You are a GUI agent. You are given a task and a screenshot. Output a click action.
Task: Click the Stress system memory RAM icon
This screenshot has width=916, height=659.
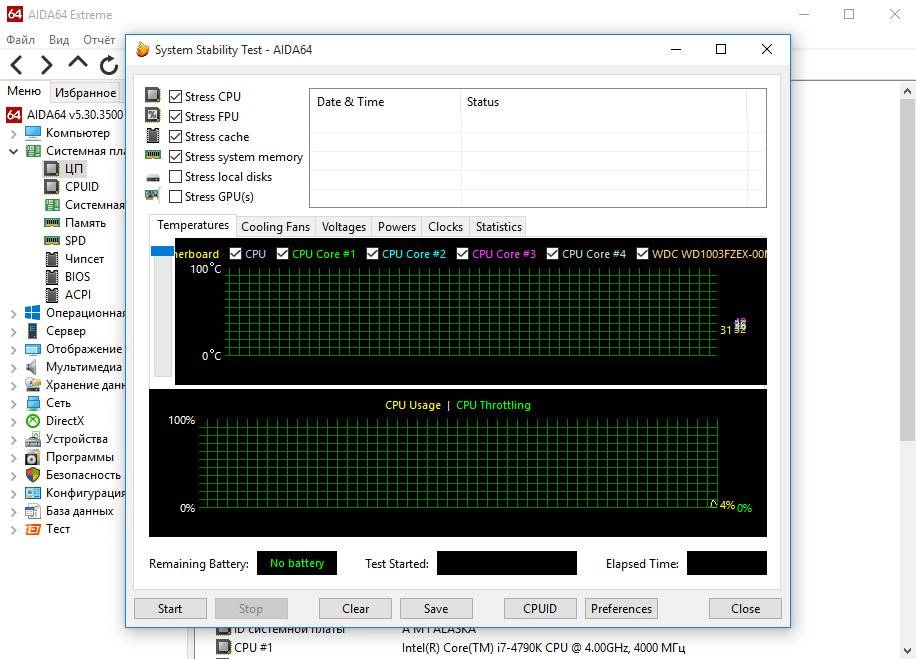pyautogui.click(x=153, y=155)
